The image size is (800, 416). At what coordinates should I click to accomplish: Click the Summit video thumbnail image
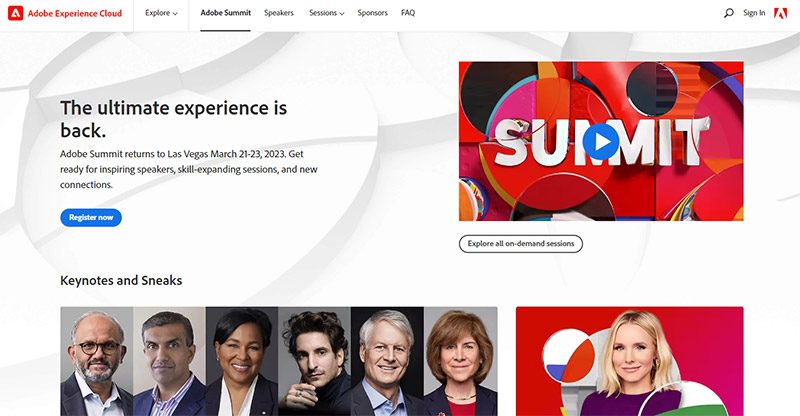click(601, 141)
